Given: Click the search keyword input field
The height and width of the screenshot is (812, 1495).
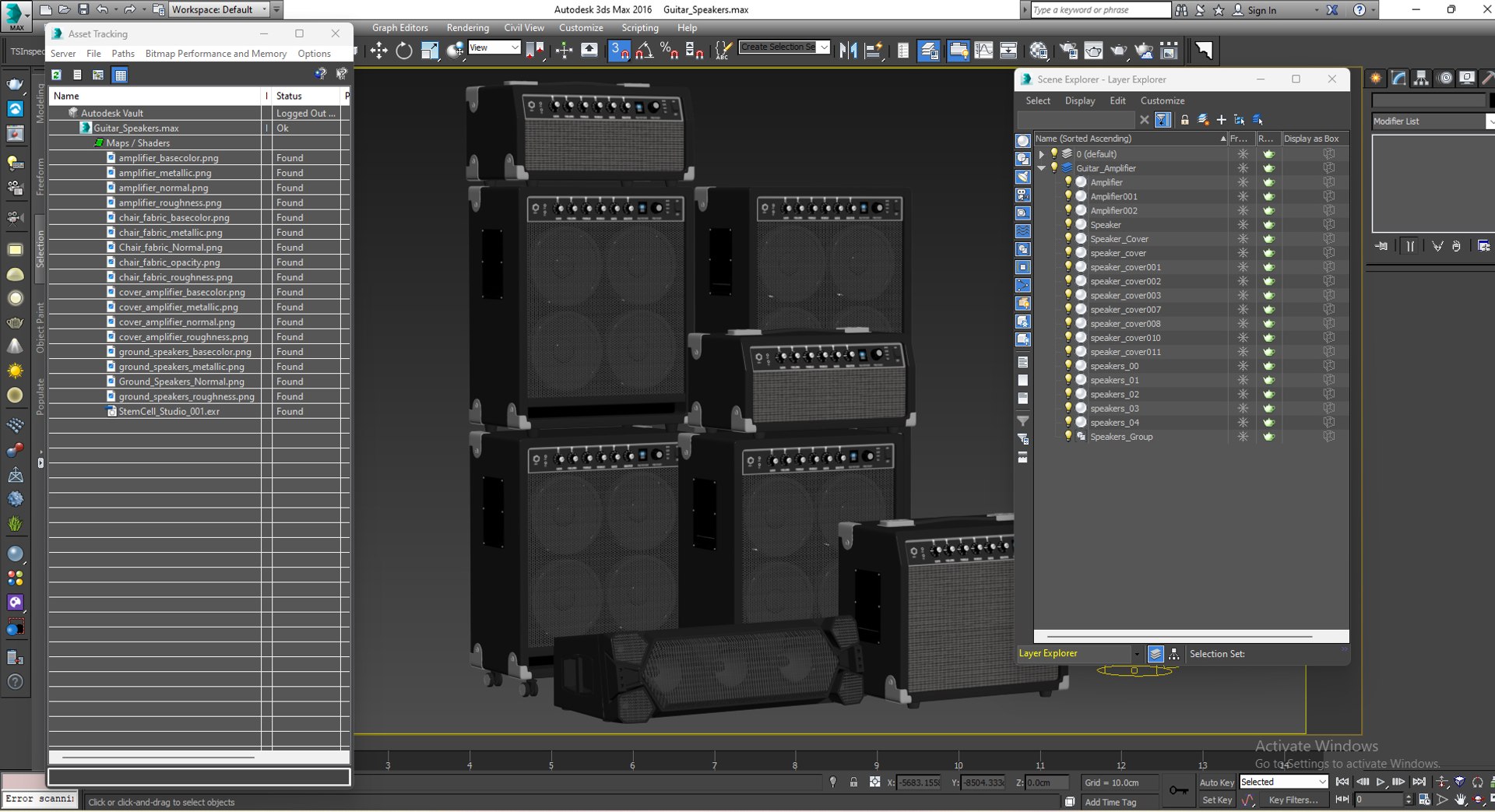Looking at the screenshot, I should pos(1100,10).
